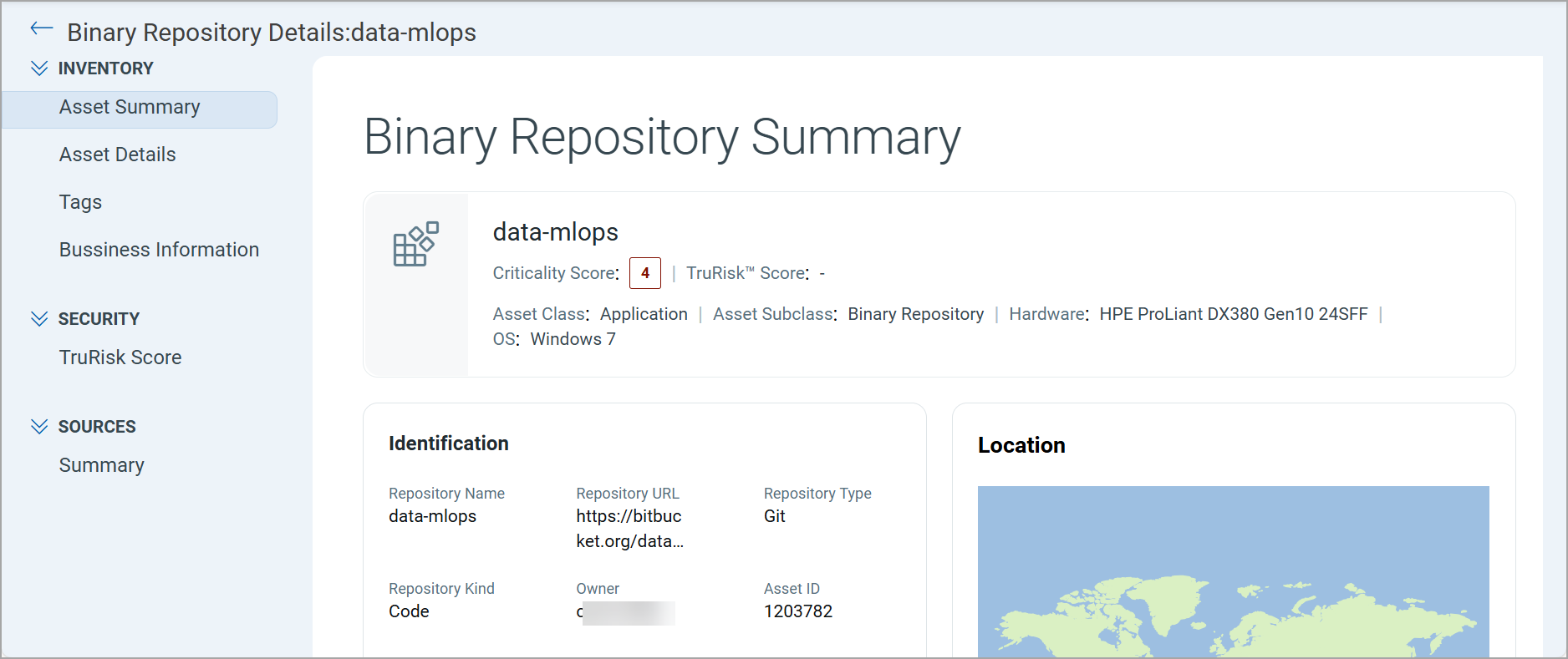Open Asset Details page
The image size is (1568, 659).
pyautogui.click(x=118, y=155)
